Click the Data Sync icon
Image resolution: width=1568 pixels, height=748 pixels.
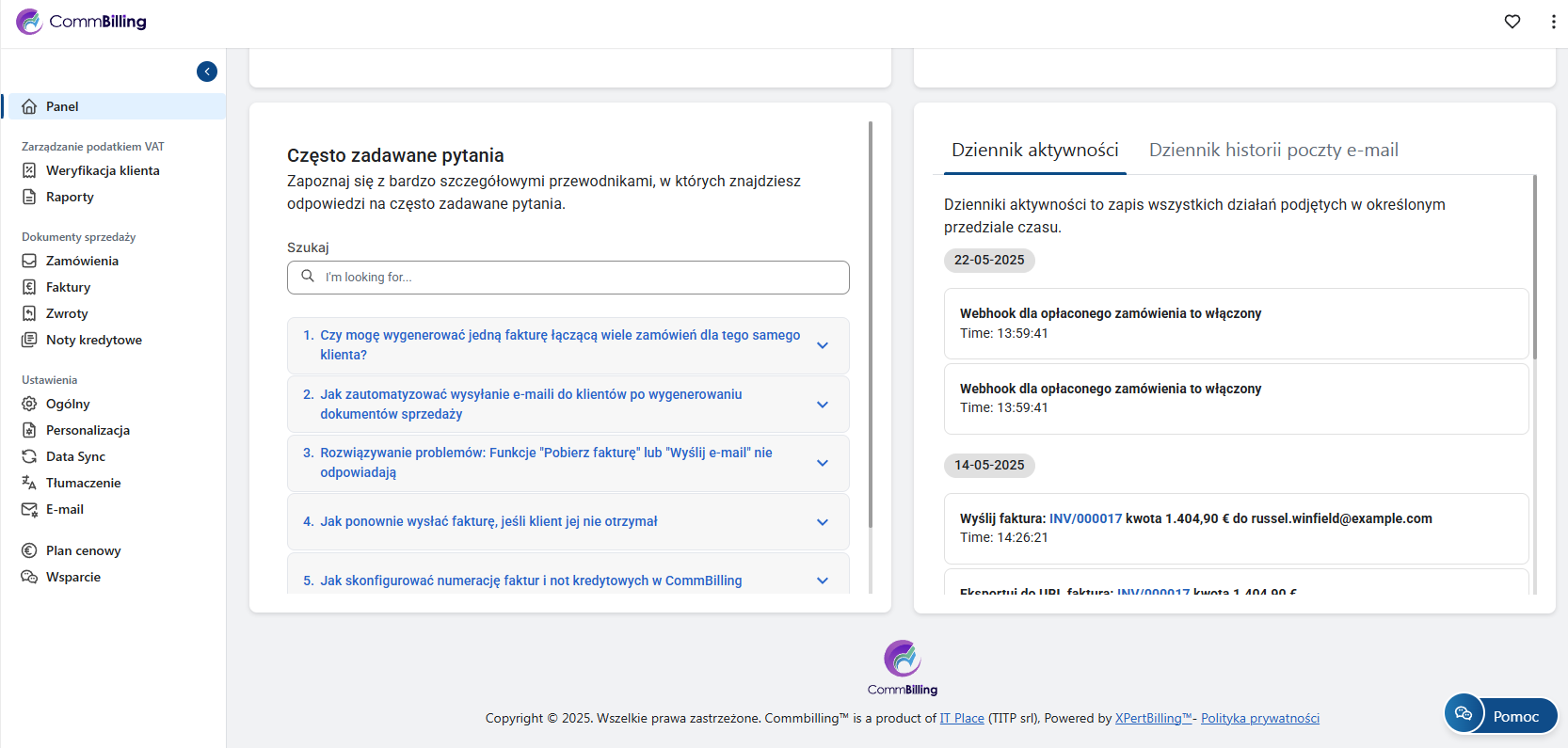click(29, 456)
